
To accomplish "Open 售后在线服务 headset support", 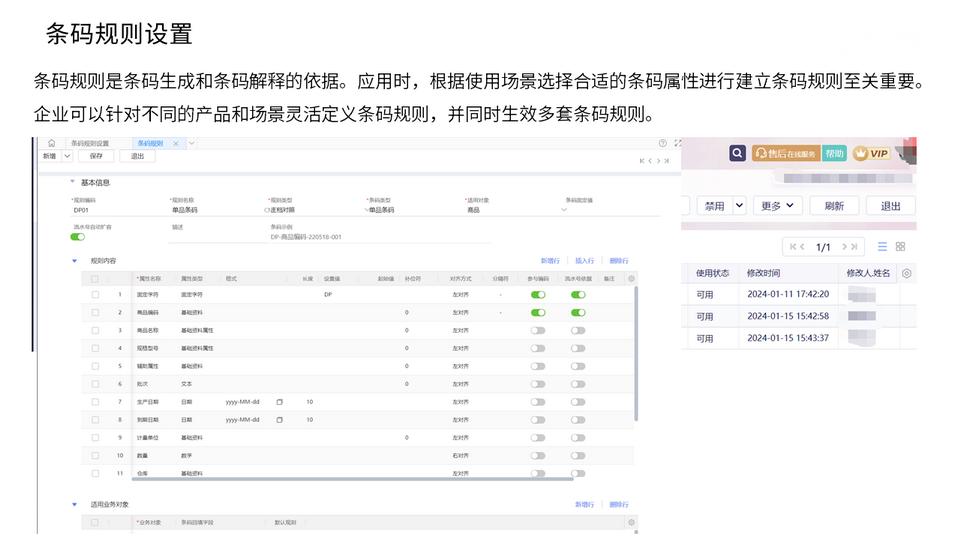I will 785,153.
